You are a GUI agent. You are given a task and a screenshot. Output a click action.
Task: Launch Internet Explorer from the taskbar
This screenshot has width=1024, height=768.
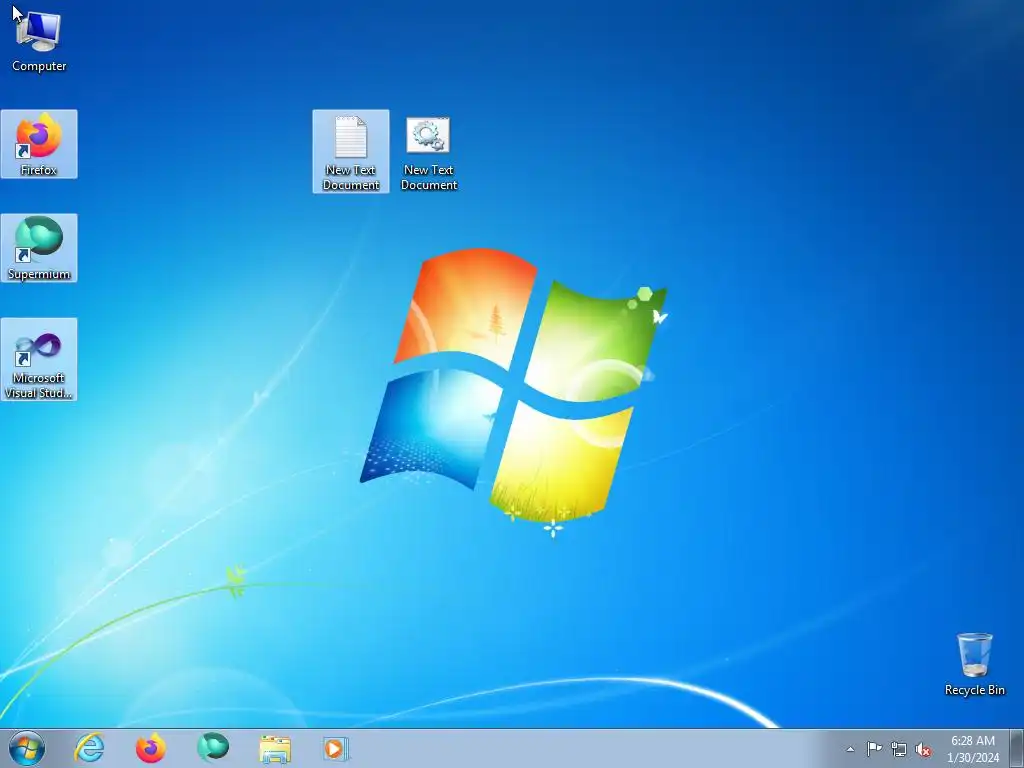point(89,748)
